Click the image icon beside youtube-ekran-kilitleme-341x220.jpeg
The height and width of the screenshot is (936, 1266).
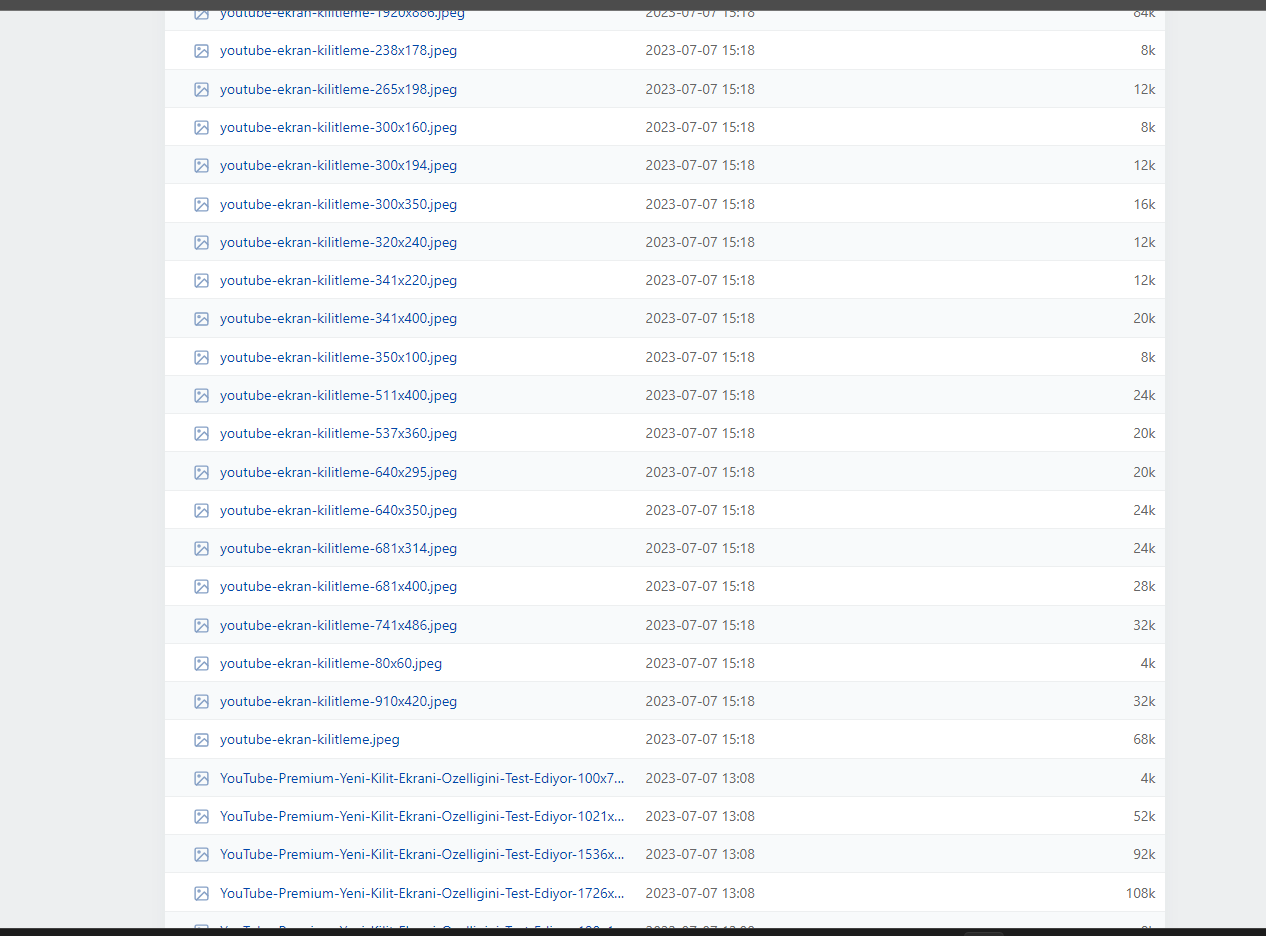point(201,280)
